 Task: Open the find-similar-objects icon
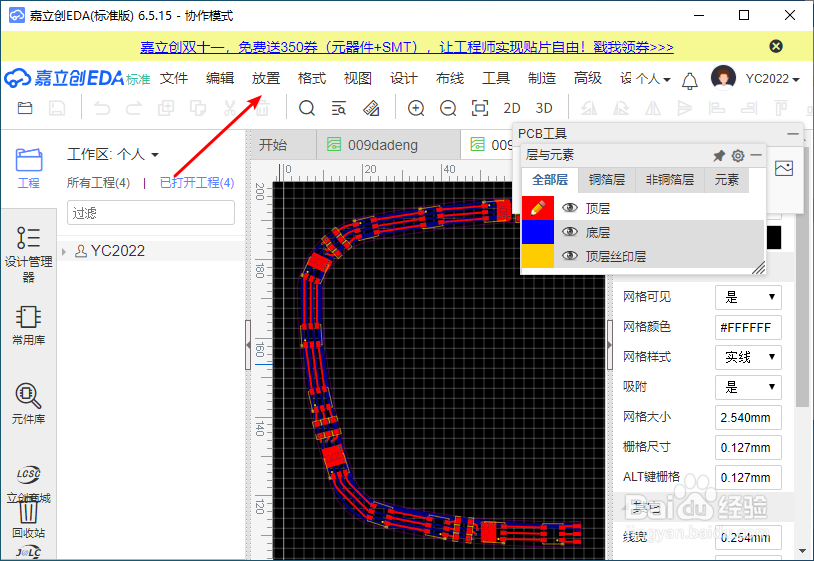pos(338,108)
